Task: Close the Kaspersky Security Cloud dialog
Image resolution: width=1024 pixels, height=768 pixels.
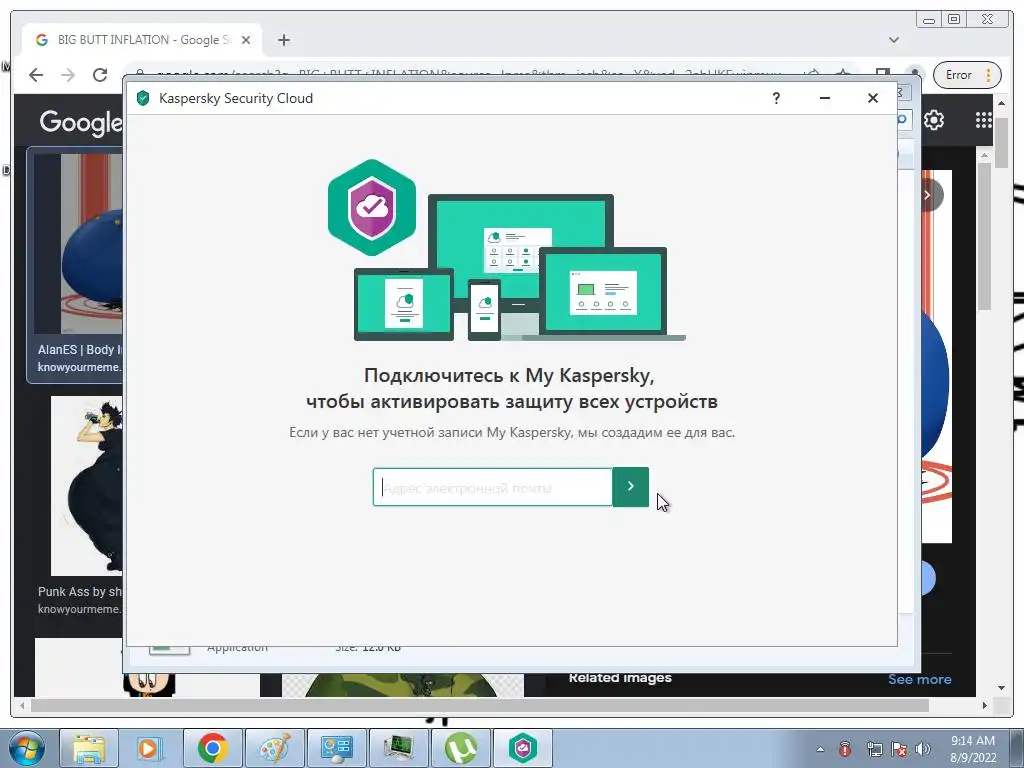Action: click(x=872, y=98)
